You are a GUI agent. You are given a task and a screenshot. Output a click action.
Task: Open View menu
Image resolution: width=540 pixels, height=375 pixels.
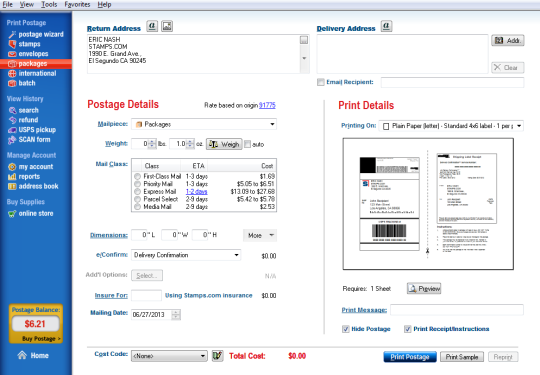click(27, 4)
